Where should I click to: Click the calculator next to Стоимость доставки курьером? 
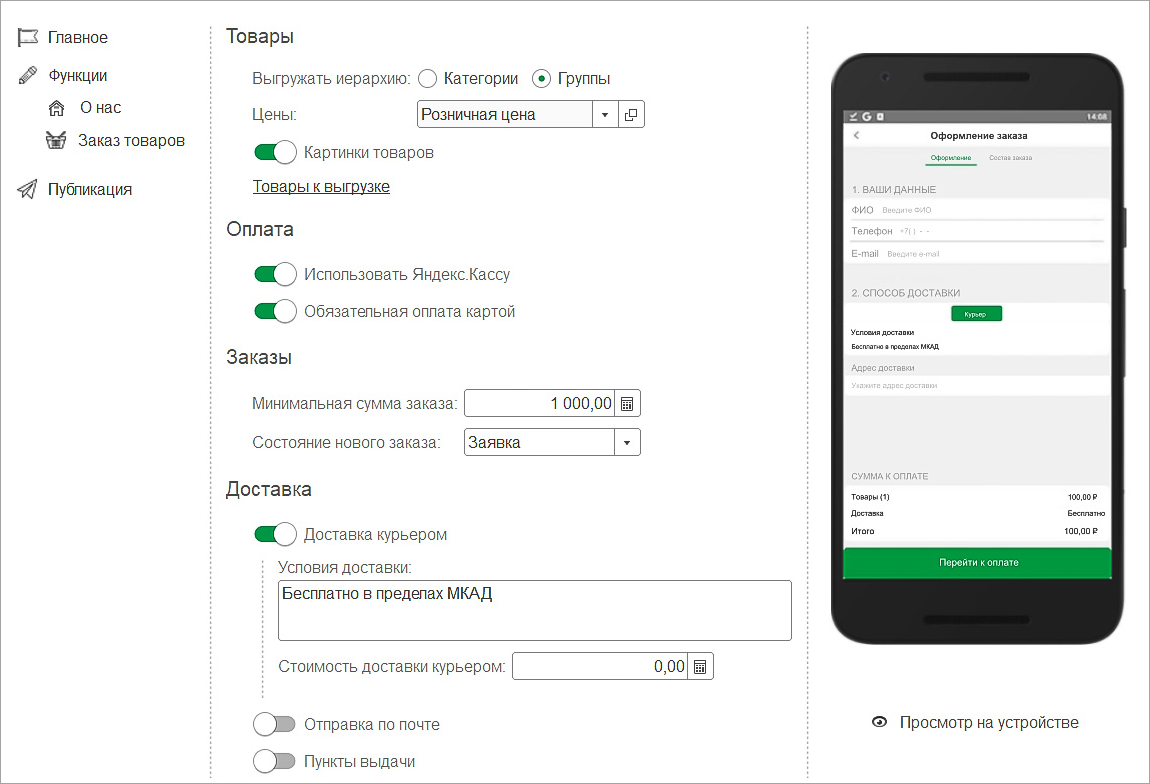pyautogui.click(x=700, y=665)
